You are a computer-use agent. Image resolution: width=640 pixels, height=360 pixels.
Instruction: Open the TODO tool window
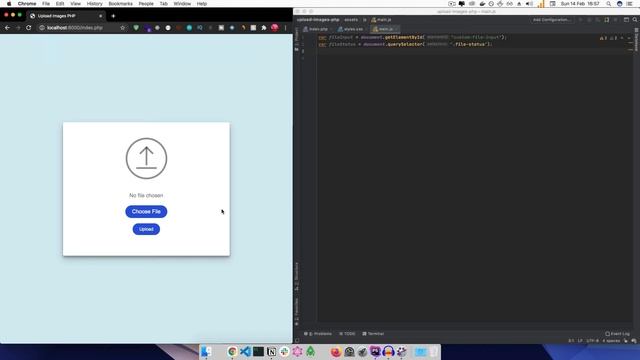pos(347,334)
